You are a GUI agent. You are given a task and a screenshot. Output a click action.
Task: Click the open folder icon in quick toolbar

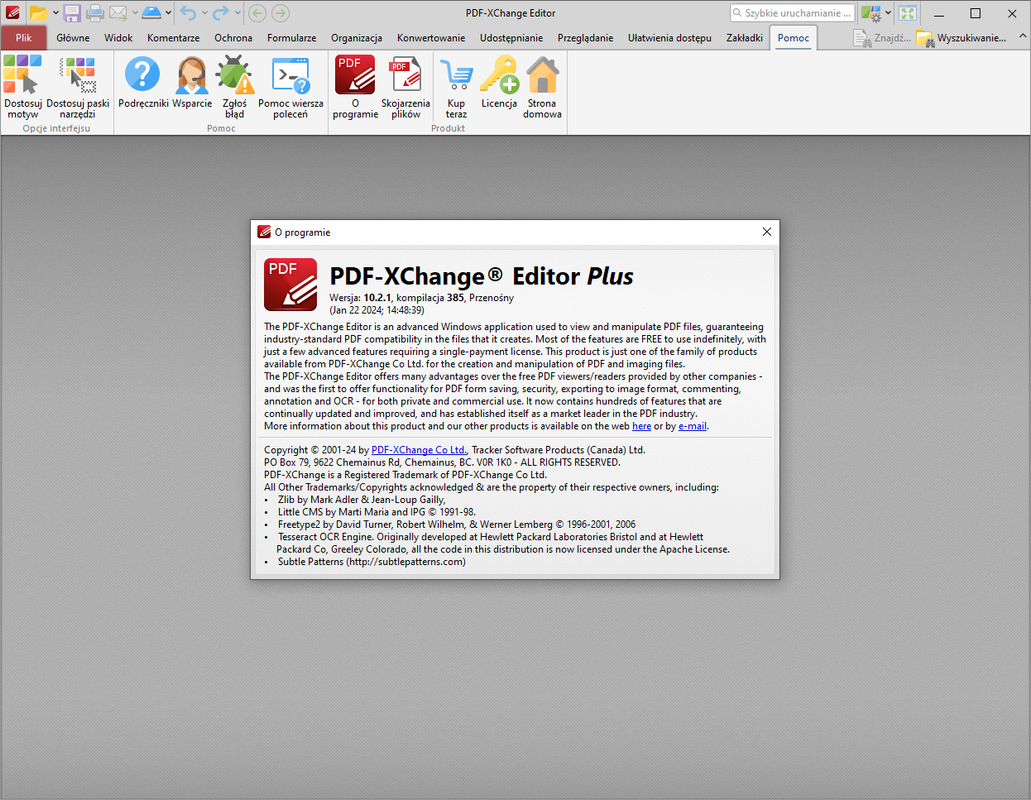tap(39, 13)
